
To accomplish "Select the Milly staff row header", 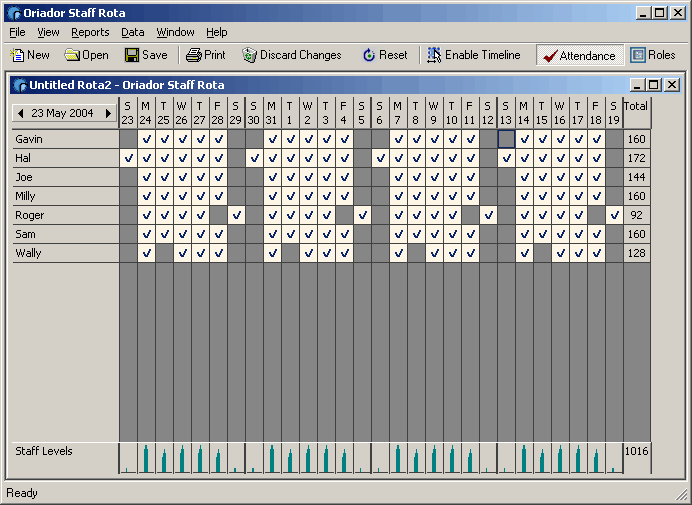I will (66, 196).
